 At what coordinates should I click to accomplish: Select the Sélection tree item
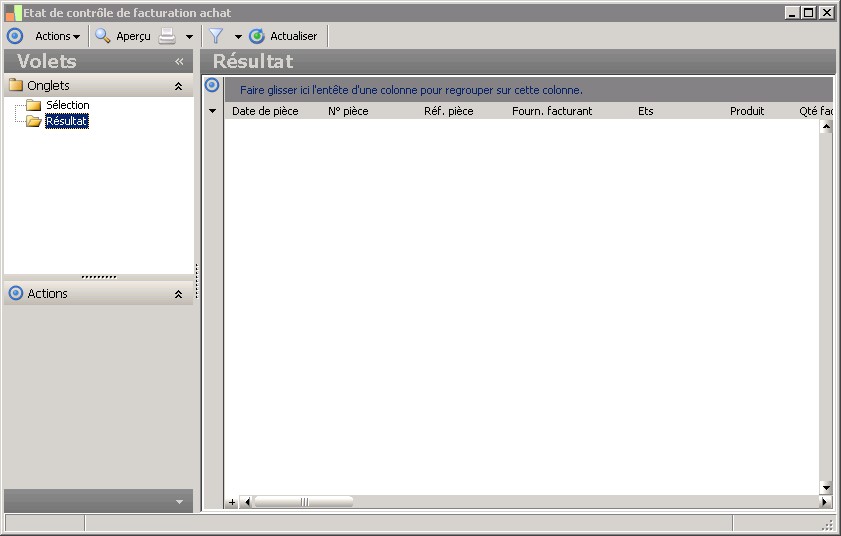pyautogui.click(x=68, y=105)
